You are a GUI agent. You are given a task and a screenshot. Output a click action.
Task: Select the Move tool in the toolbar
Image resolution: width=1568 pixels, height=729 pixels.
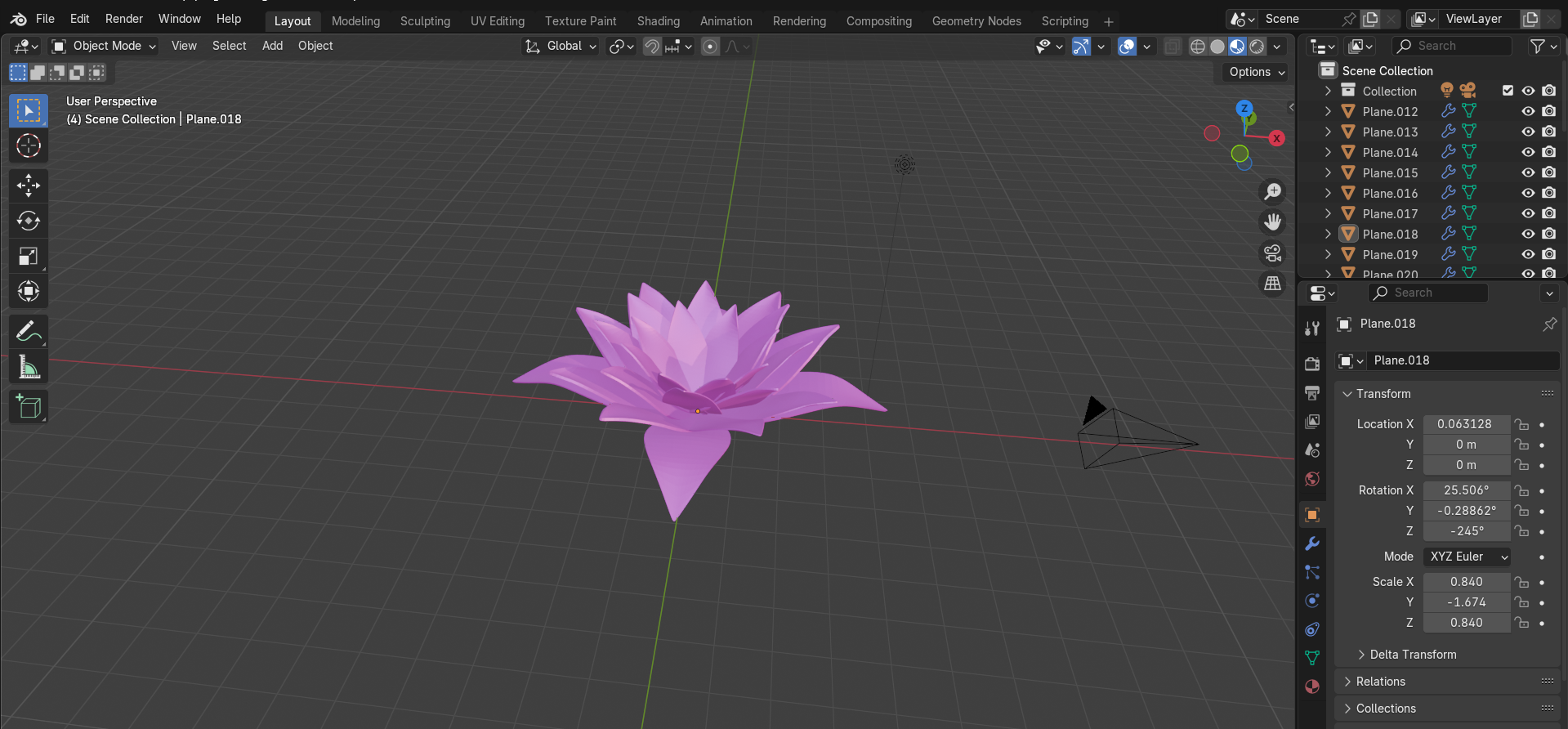point(29,186)
